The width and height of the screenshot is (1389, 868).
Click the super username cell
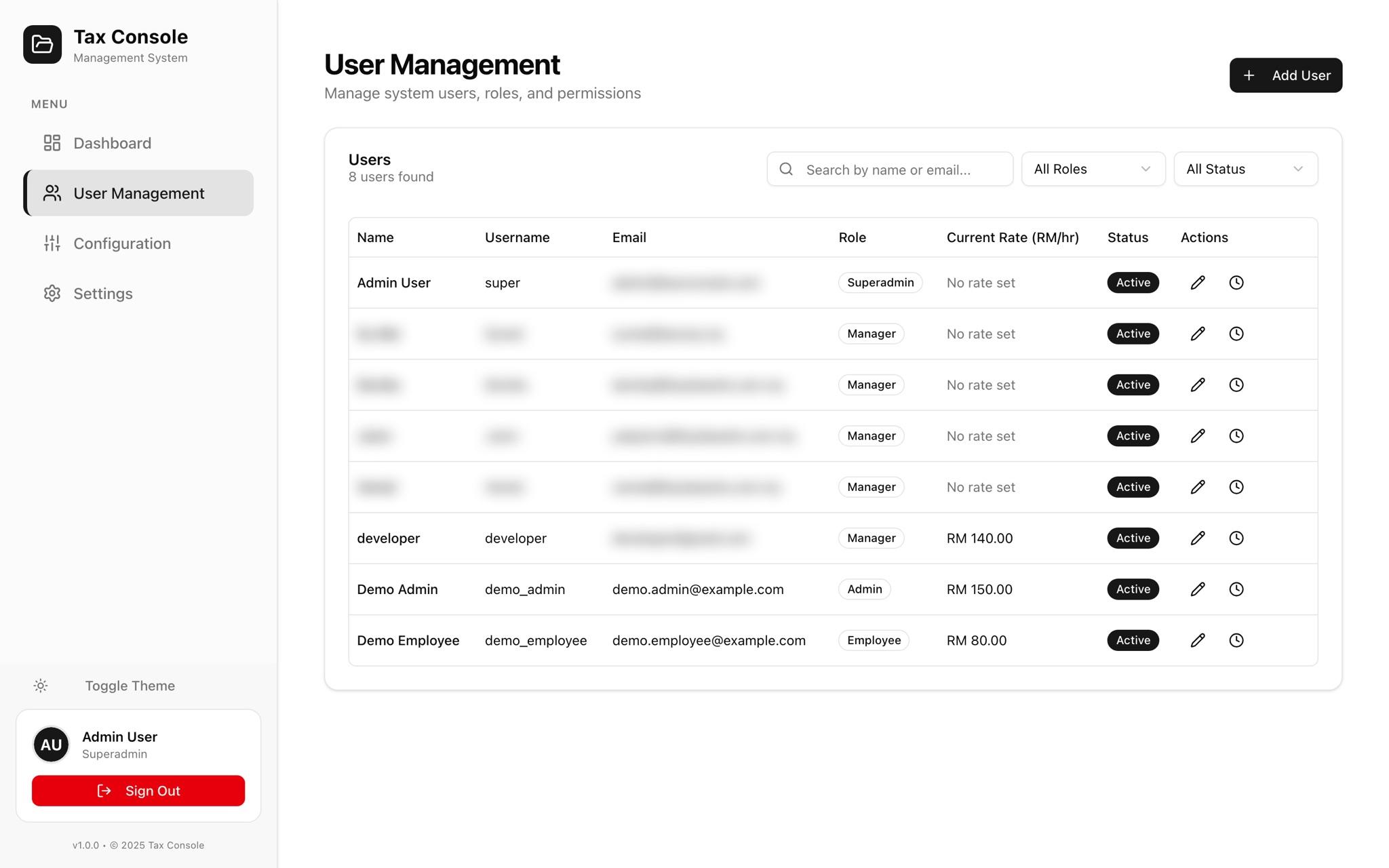pos(503,283)
